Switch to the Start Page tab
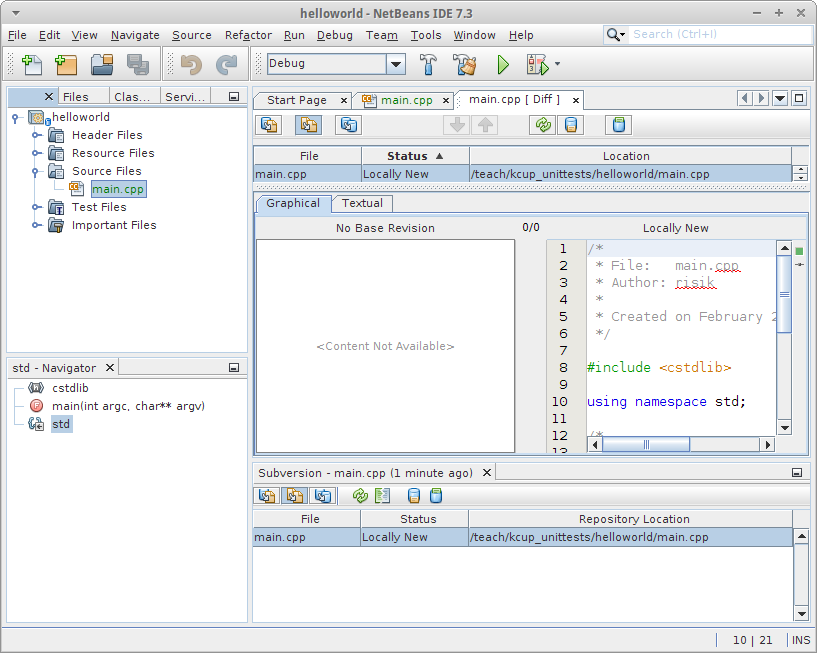 pyautogui.click(x=297, y=100)
